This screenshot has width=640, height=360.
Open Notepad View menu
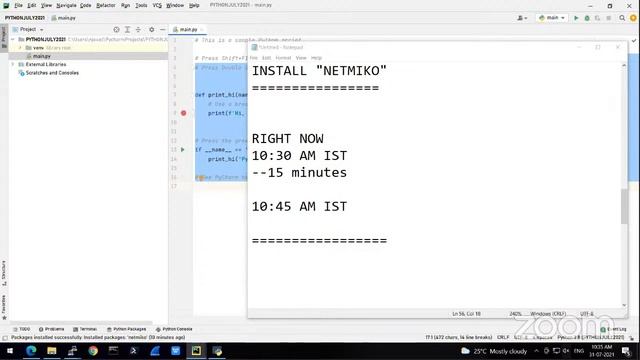tap(301, 58)
